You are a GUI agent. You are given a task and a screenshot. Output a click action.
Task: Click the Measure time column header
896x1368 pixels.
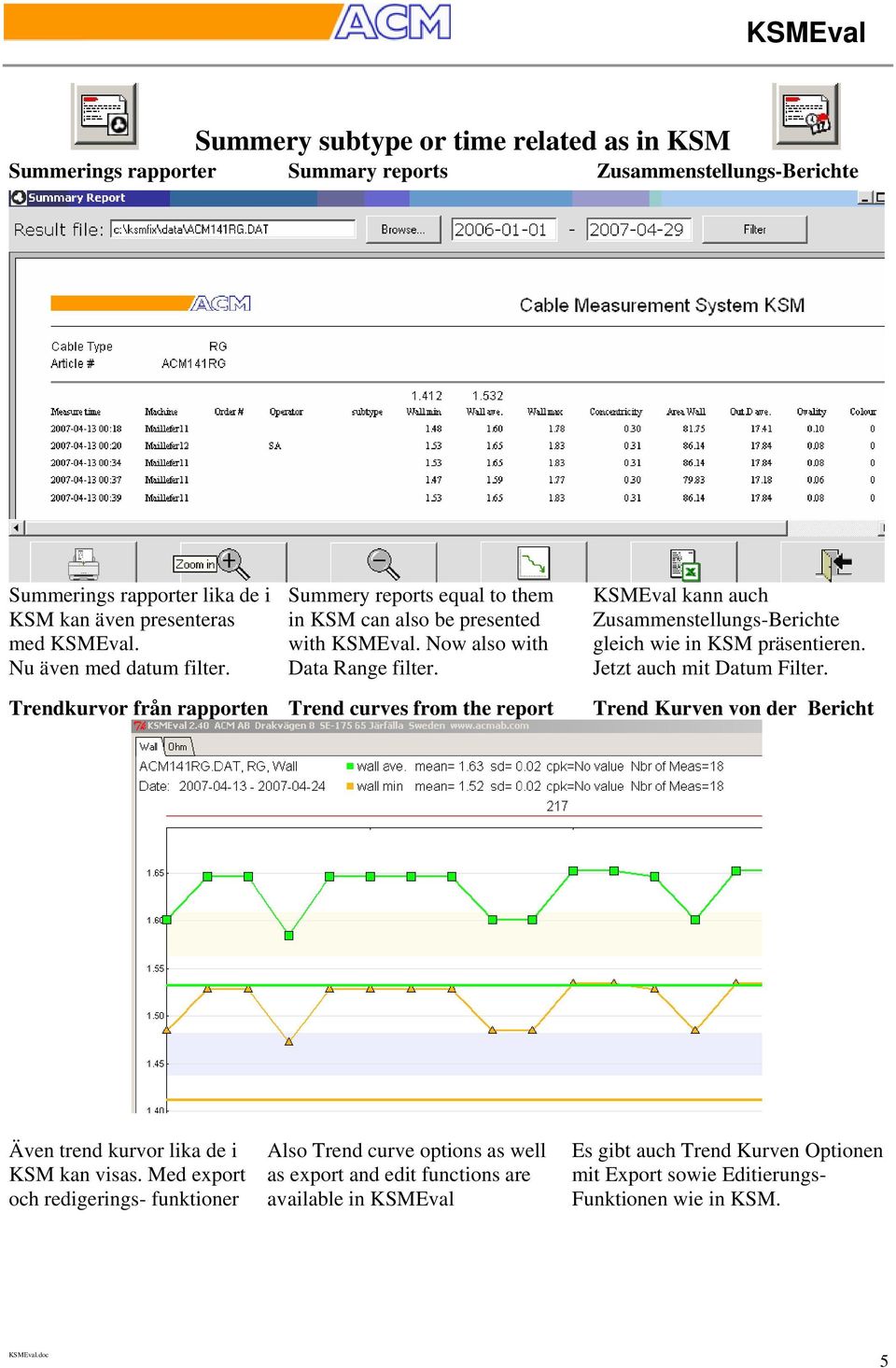tap(76, 412)
